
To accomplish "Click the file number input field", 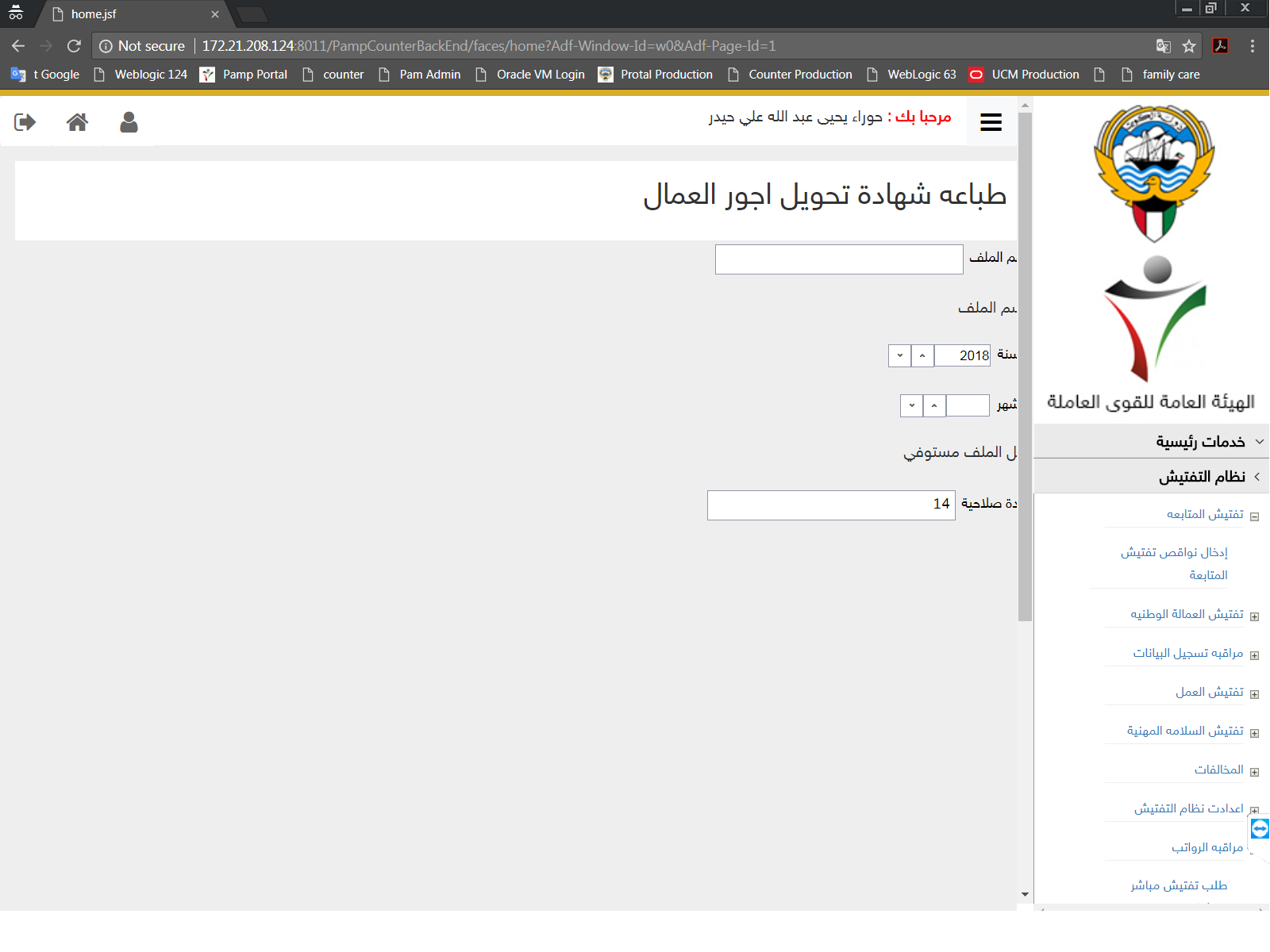I will pyautogui.click(x=839, y=259).
